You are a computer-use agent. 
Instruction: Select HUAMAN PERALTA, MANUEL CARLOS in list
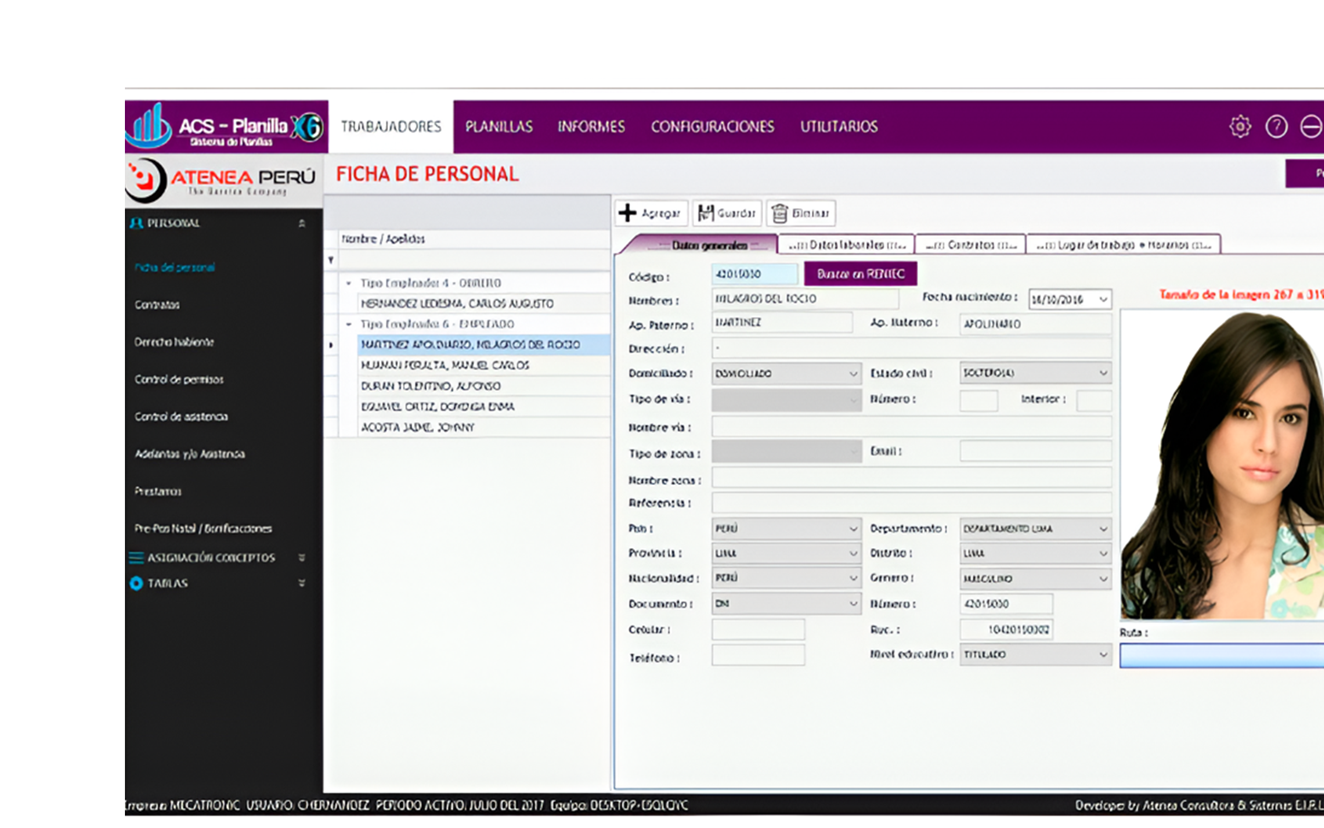445,366
